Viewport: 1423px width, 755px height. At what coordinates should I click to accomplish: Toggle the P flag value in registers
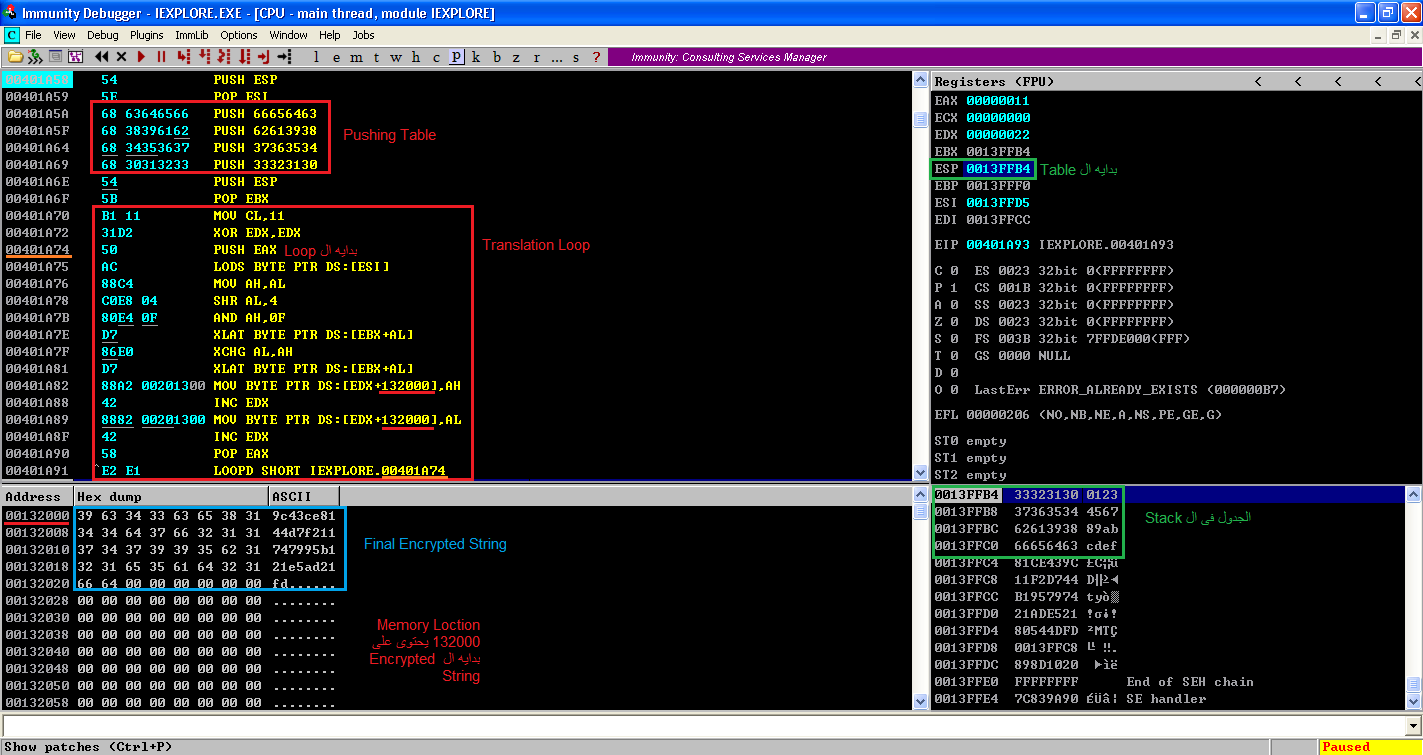pyautogui.click(x=954, y=288)
